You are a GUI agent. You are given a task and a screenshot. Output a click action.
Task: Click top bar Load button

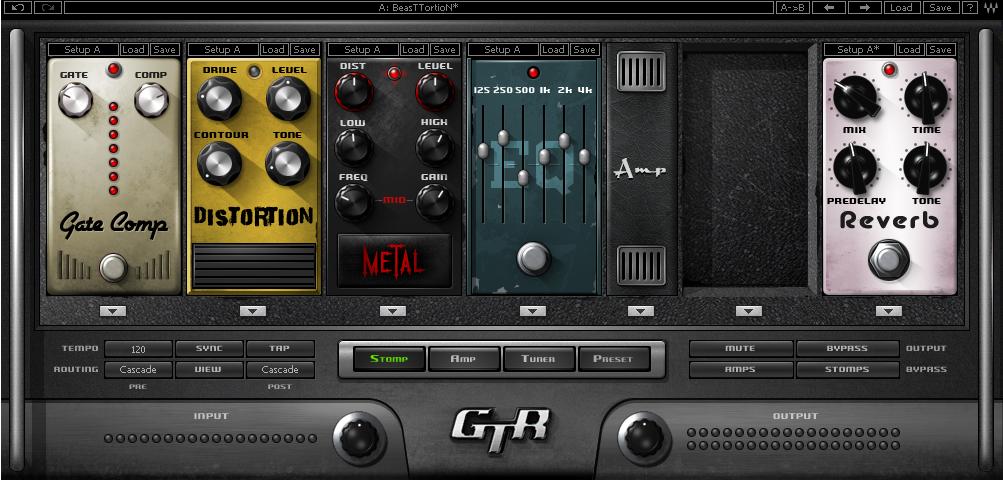[x=901, y=8]
